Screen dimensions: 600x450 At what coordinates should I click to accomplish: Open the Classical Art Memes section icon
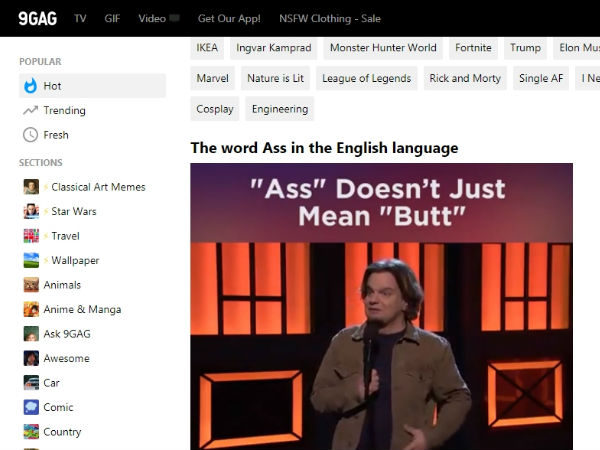[x=31, y=187]
